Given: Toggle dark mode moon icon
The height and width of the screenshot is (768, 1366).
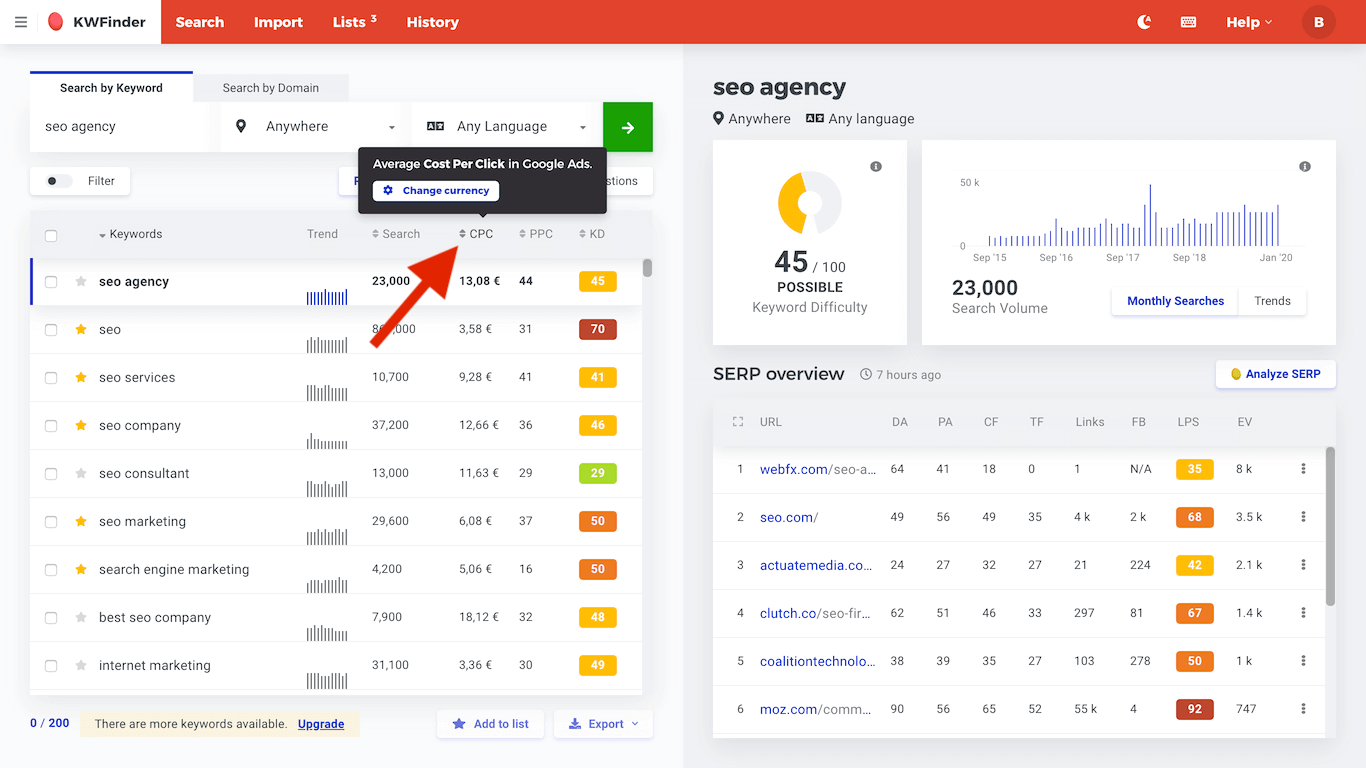Looking at the screenshot, I should pyautogui.click(x=1145, y=22).
